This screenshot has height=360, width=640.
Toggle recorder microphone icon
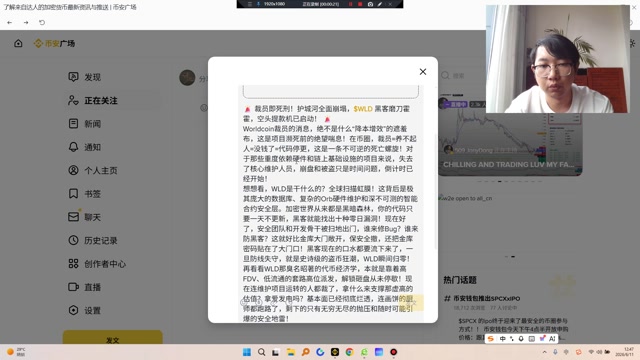258,4
